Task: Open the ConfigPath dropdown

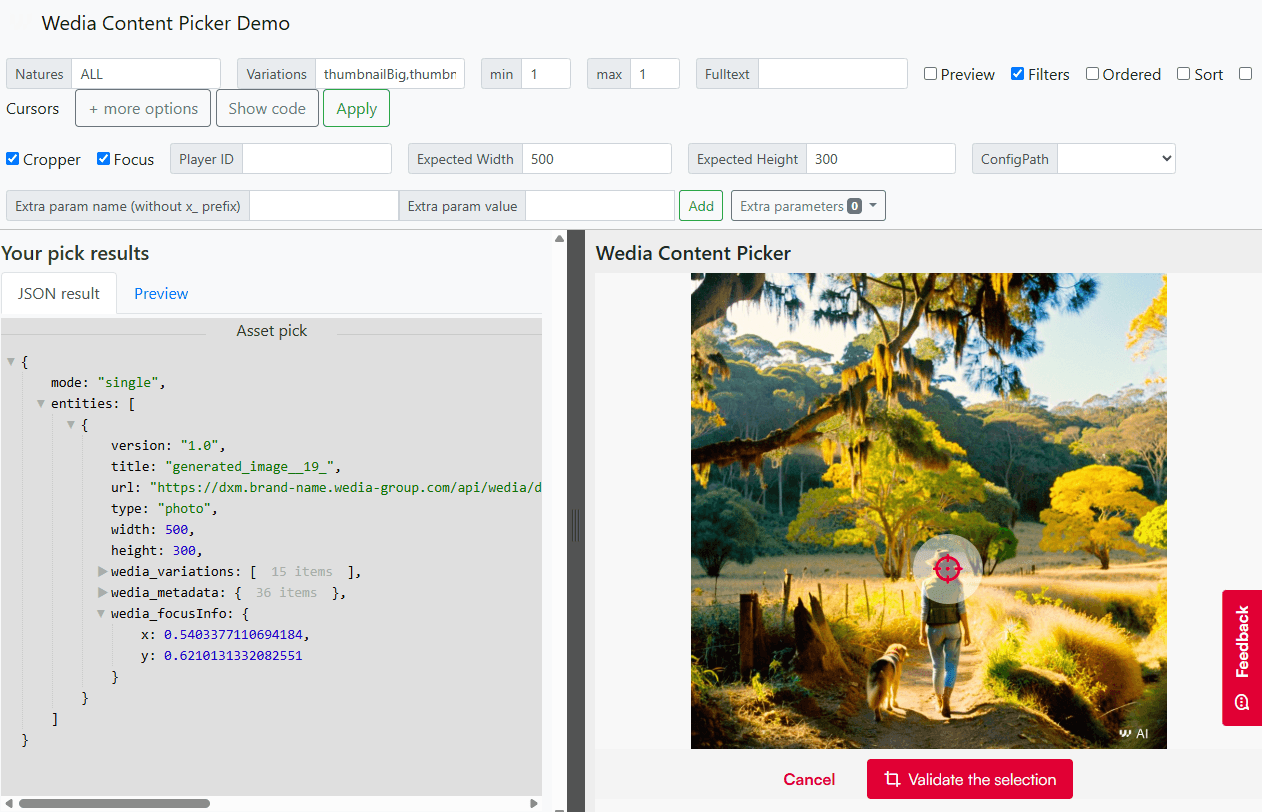Action: click(1116, 159)
